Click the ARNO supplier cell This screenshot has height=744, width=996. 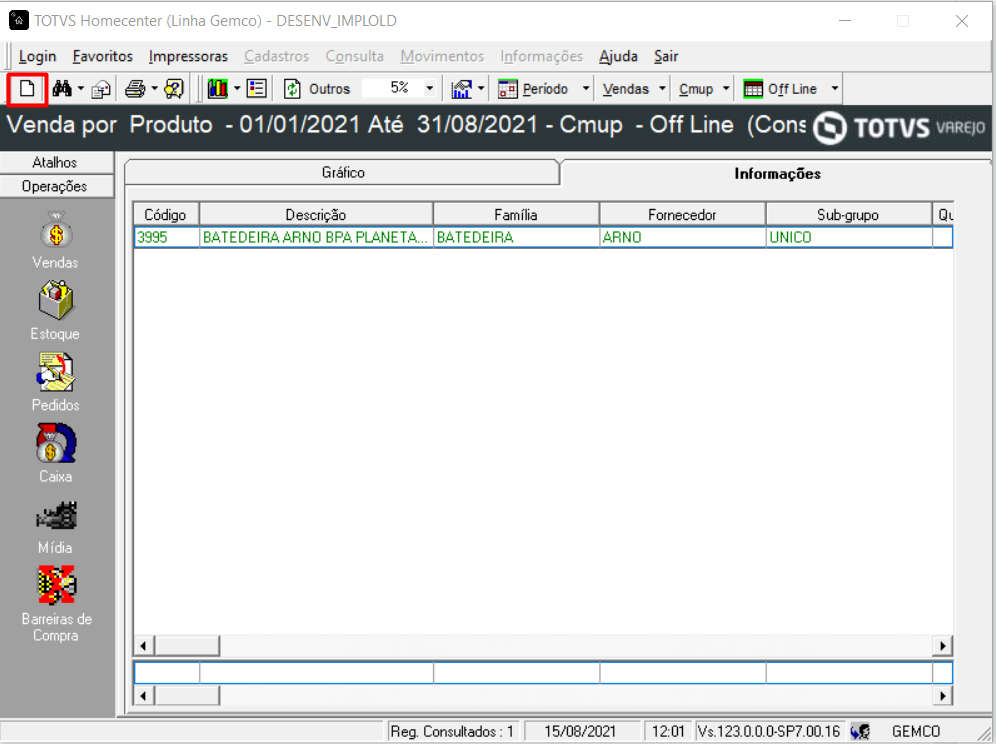(683, 237)
